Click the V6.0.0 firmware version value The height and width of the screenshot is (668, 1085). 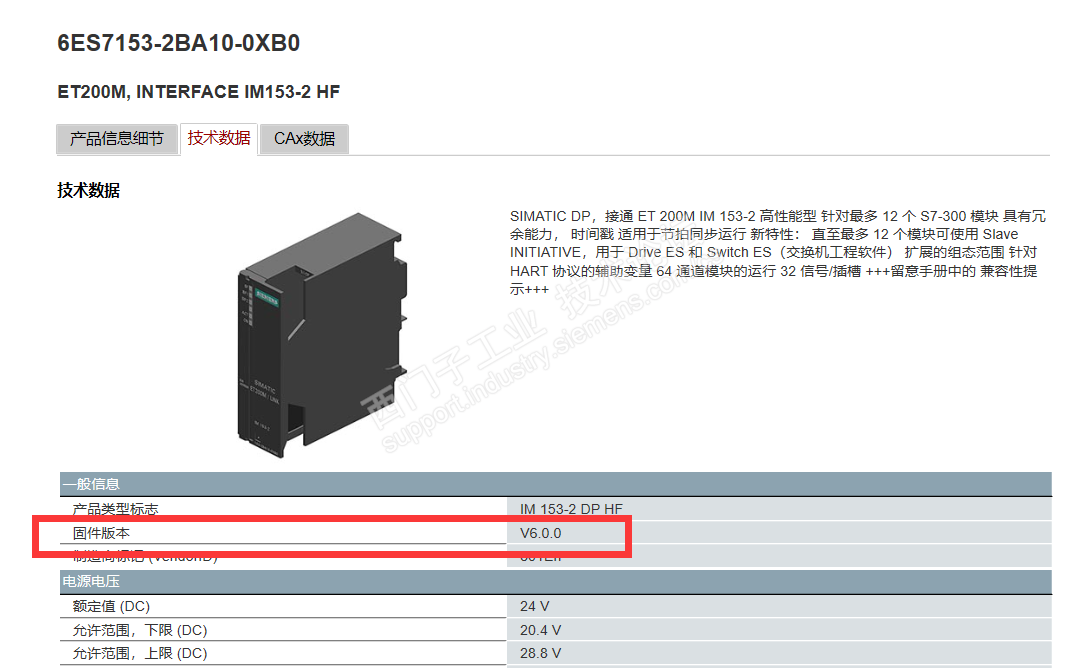540,533
